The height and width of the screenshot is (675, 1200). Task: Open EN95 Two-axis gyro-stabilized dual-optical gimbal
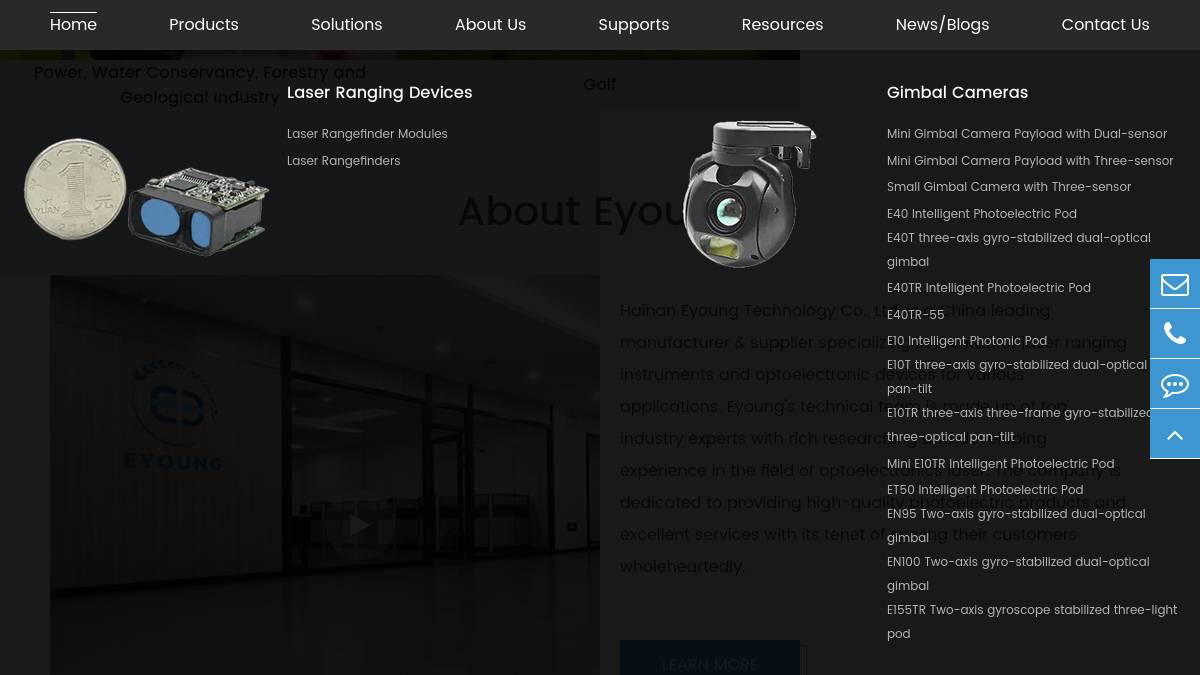coord(1016,526)
